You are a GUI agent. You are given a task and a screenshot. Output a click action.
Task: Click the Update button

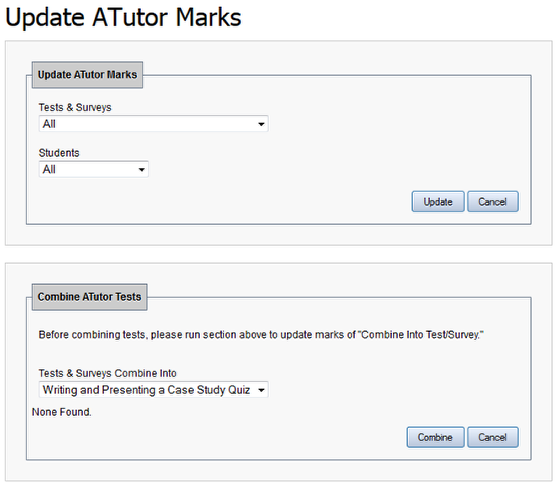point(438,201)
